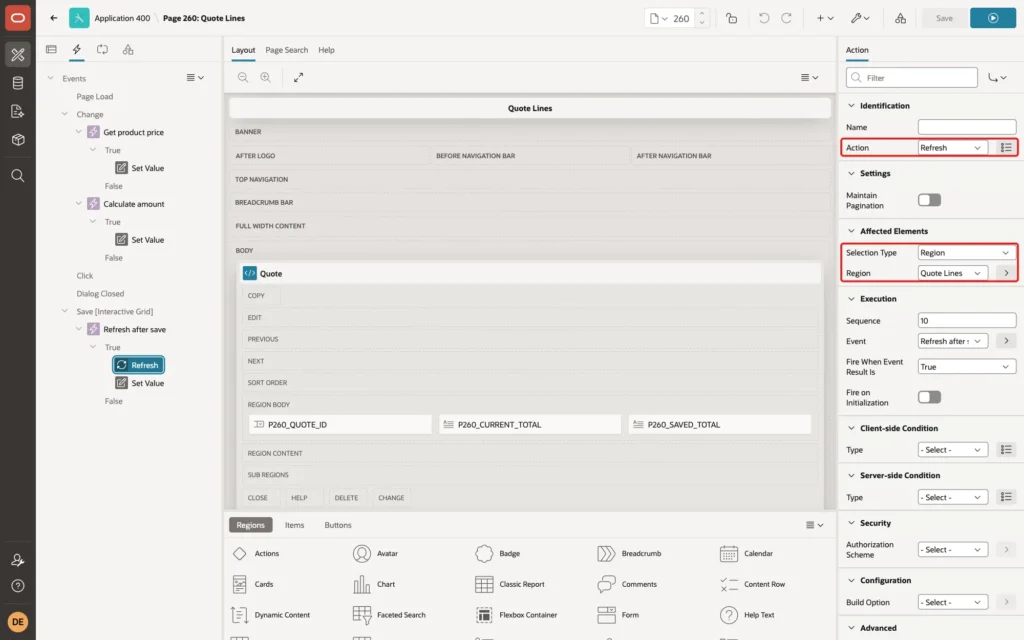Undo the last change

tap(763, 18)
